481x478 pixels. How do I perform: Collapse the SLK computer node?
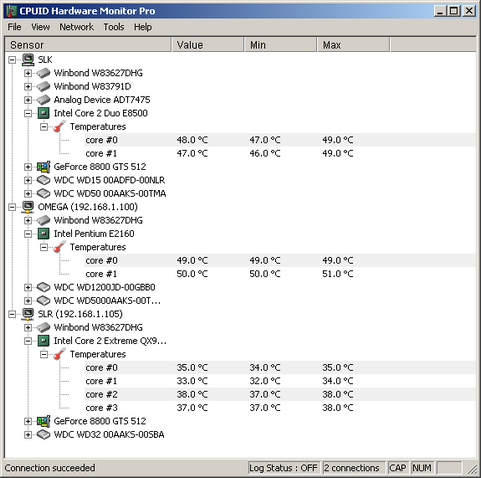tap(12, 60)
